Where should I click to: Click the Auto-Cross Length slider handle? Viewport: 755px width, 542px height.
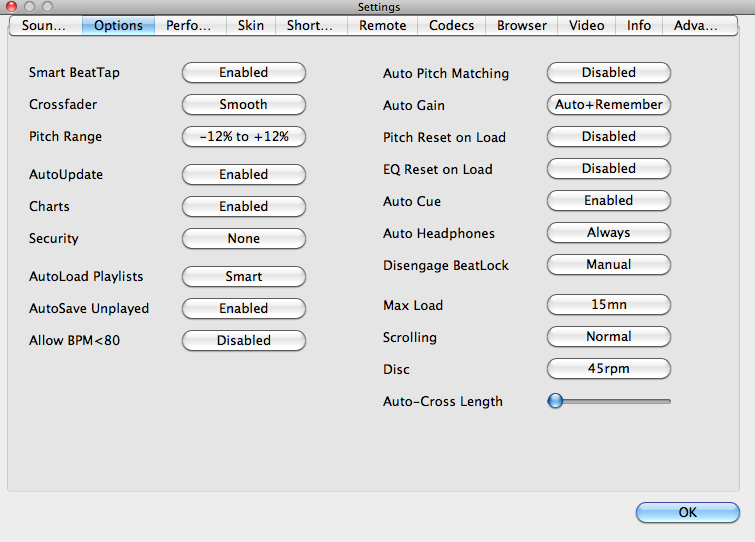tap(555, 400)
